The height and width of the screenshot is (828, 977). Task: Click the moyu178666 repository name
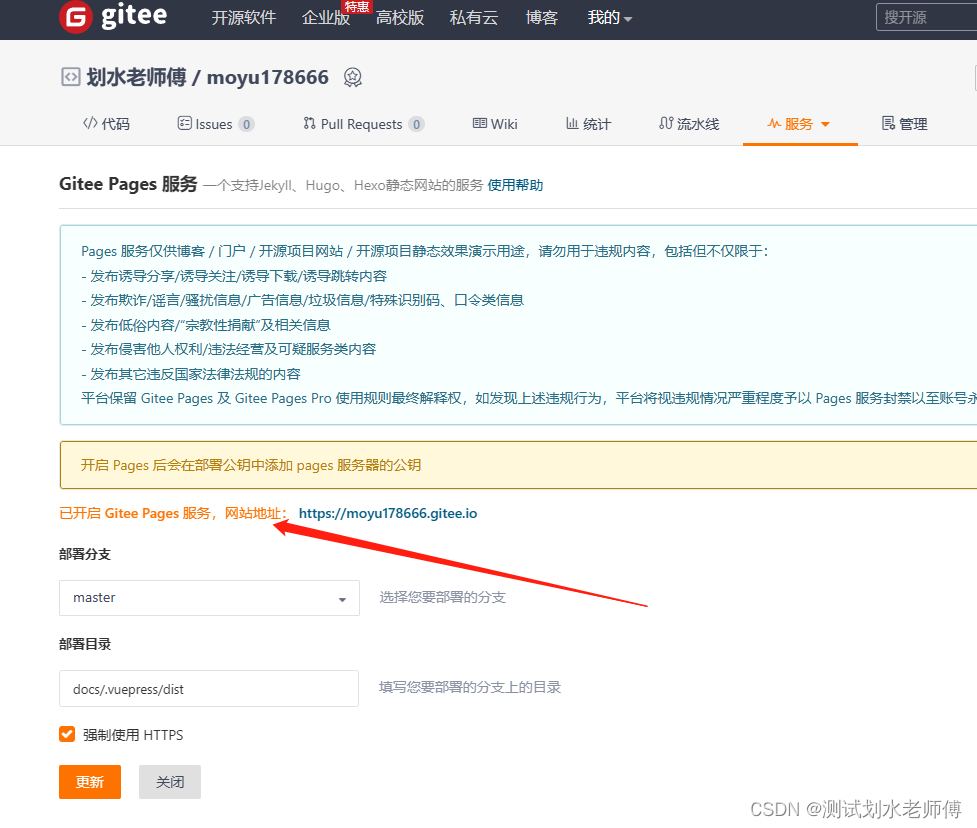click(267, 77)
